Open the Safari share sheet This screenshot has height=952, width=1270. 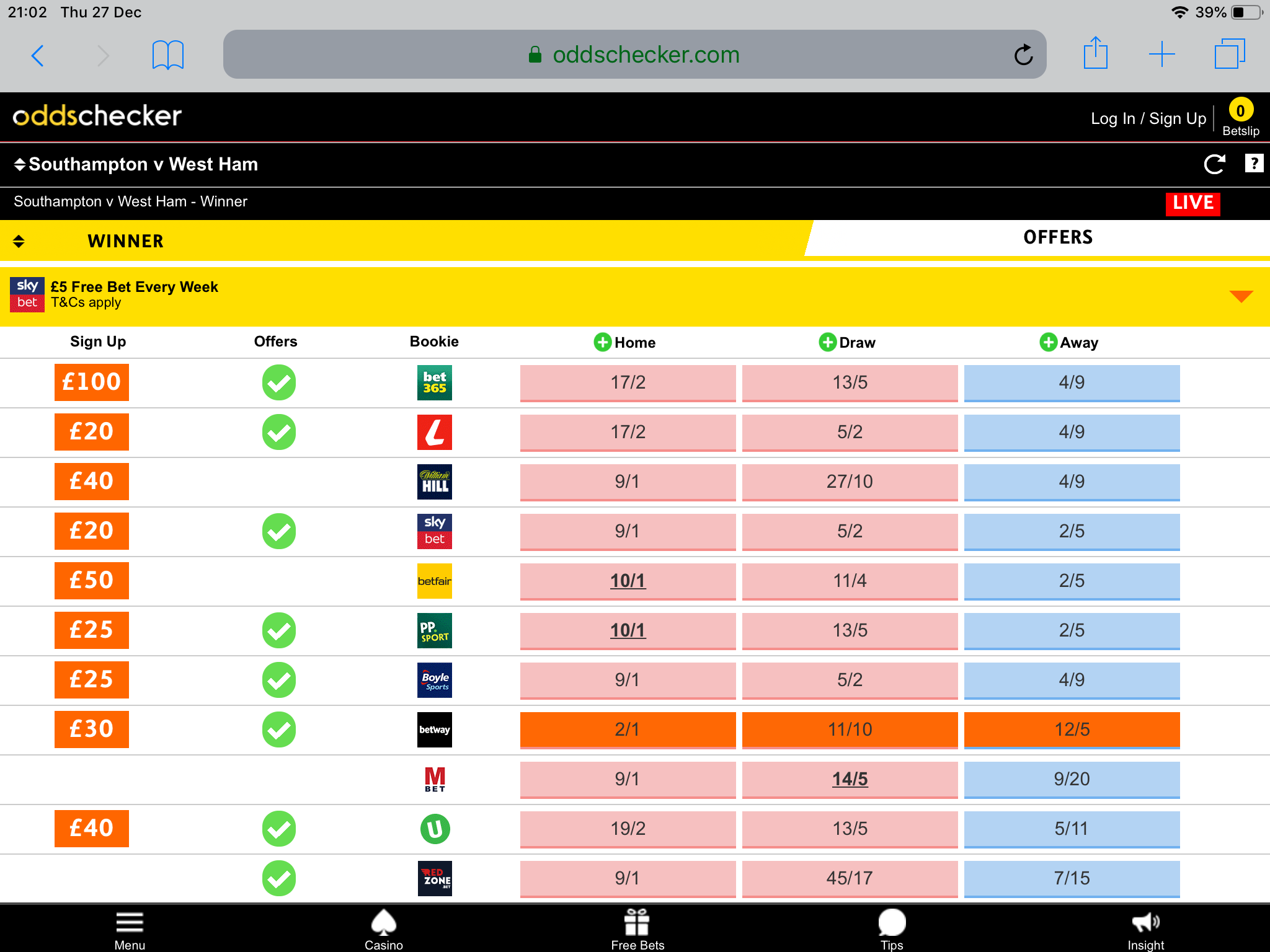pyautogui.click(x=1095, y=53)
